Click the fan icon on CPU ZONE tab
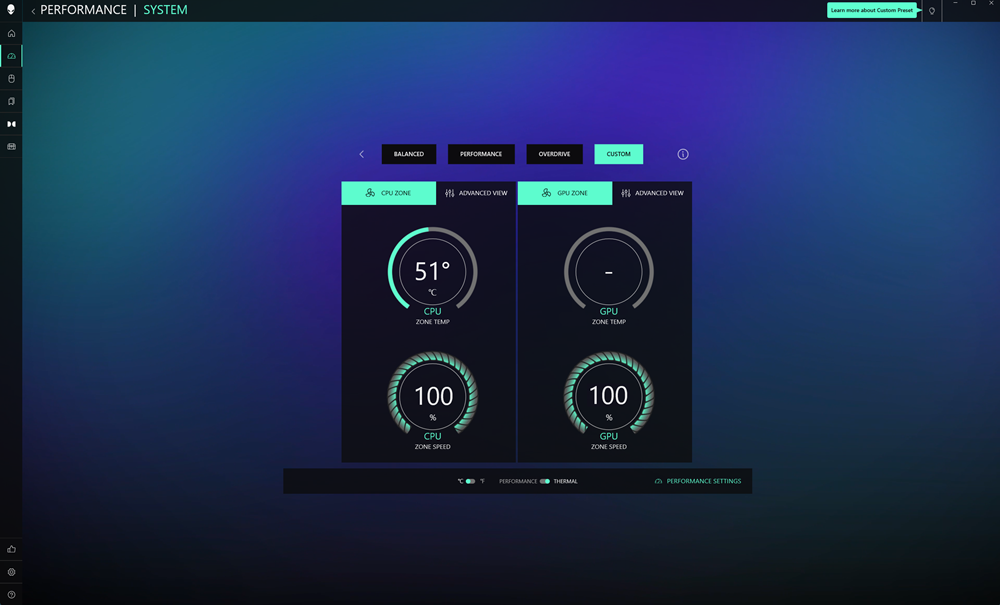 [370, 193]
